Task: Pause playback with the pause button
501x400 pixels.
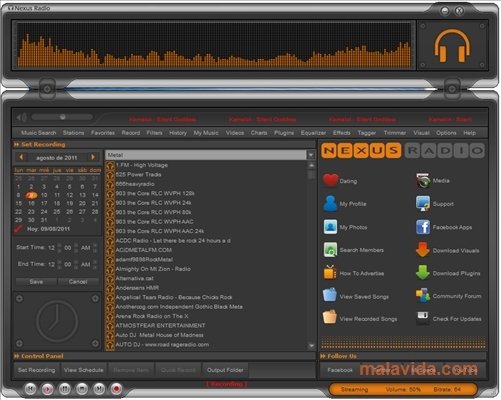Action: [65, 389]
